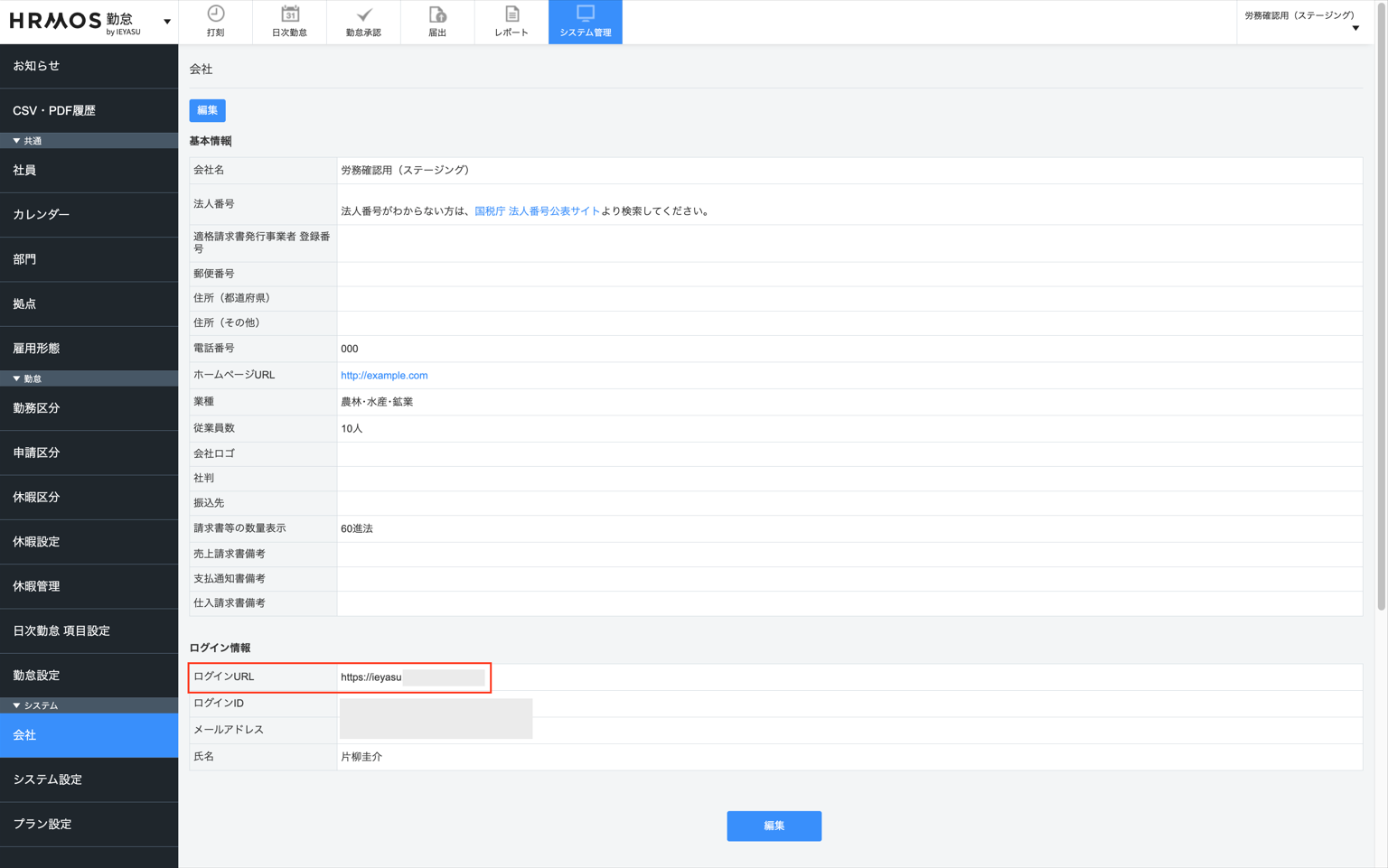Collapse the 勤怠 sidebar section
Image resolution: width=1388 pixels, height=868 pixels.
[x=16, y=378]
